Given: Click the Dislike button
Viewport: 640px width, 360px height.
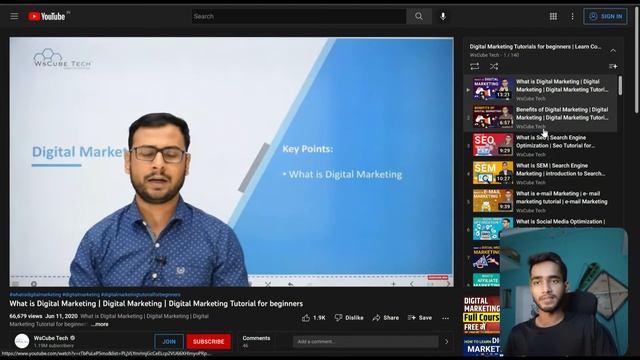Looking at the screenshot, I should (349, 318).
